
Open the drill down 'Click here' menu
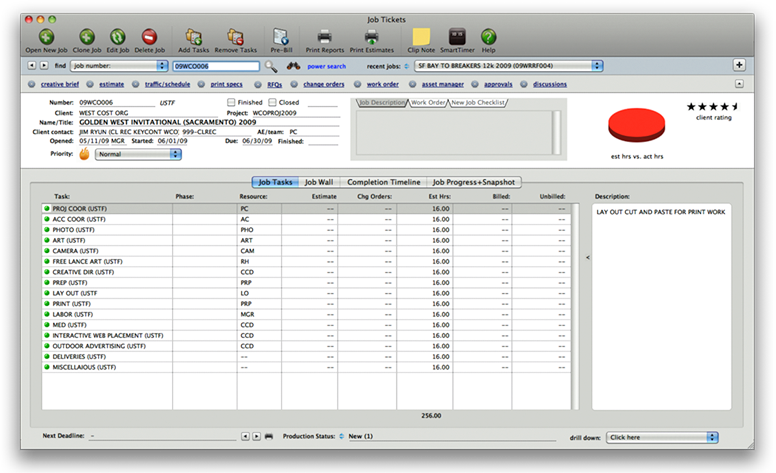pyautogui.click(x=662, y=437)
